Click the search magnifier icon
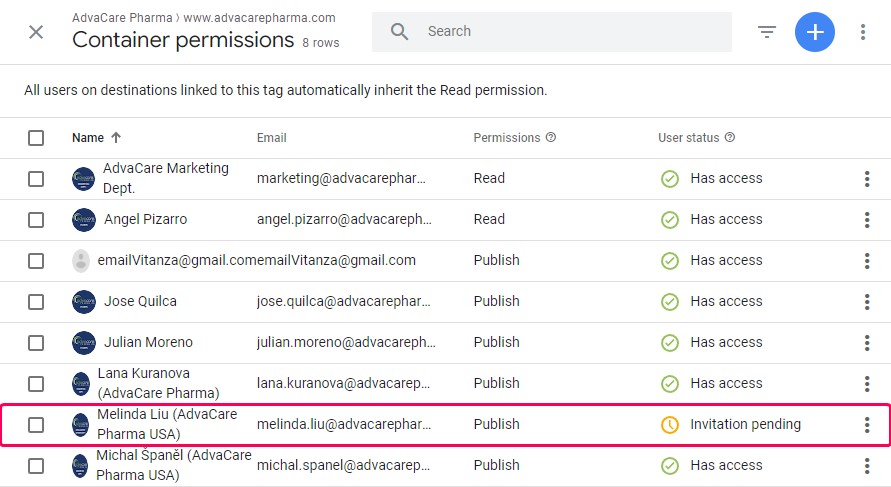891x487 pixels. pyautogui.click(x=399, y=32)
